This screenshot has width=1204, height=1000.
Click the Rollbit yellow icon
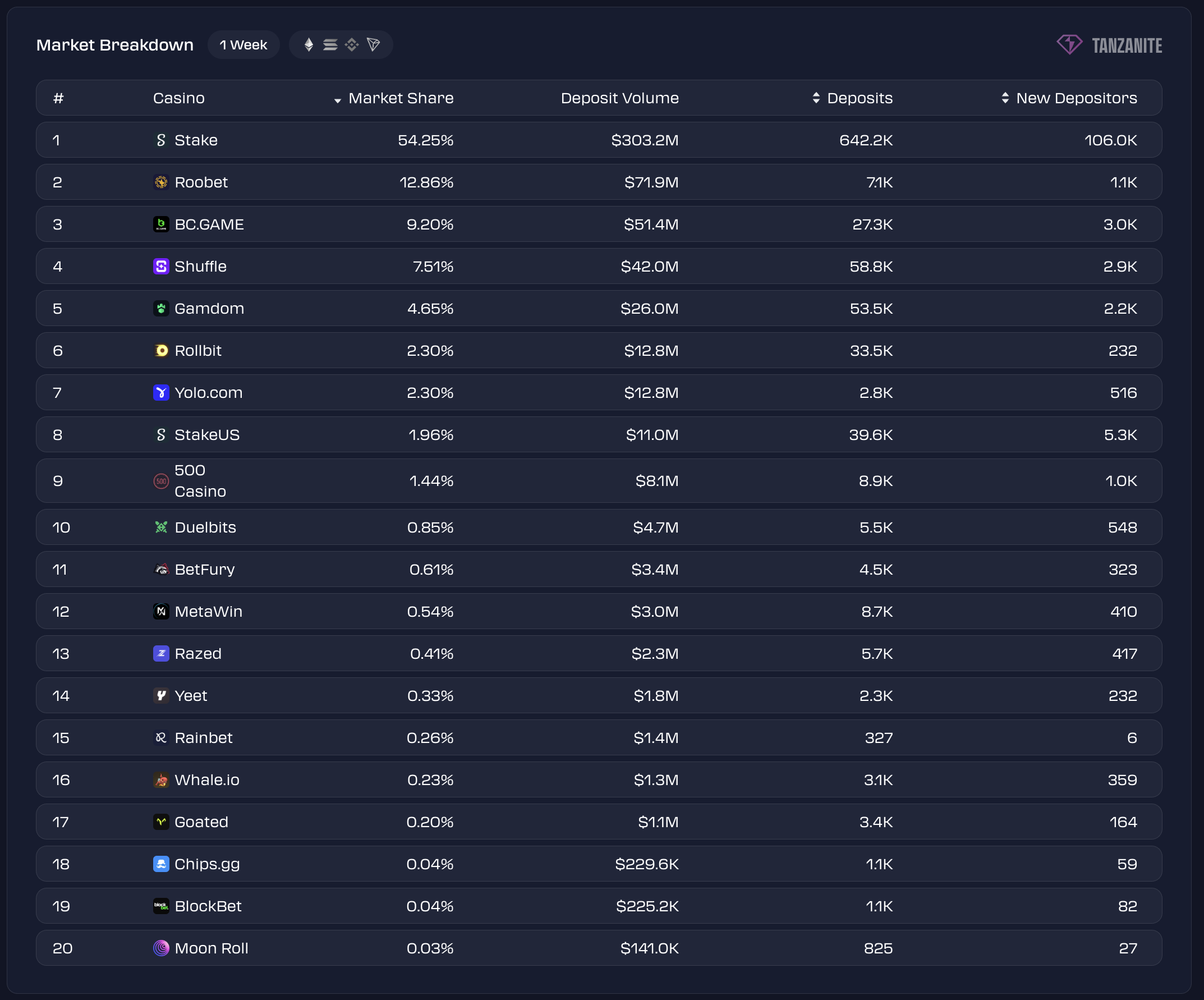point(161,350)
